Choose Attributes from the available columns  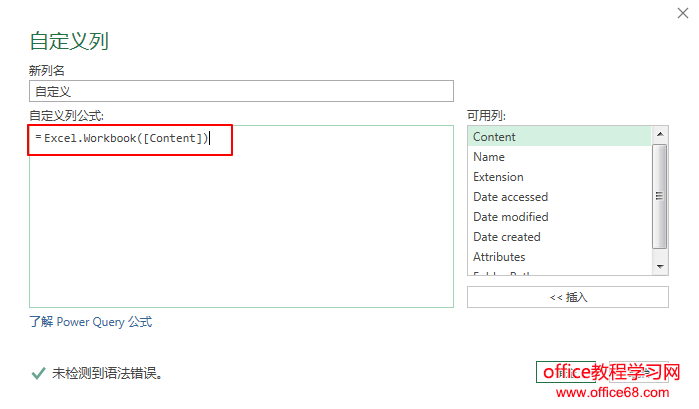499,257
